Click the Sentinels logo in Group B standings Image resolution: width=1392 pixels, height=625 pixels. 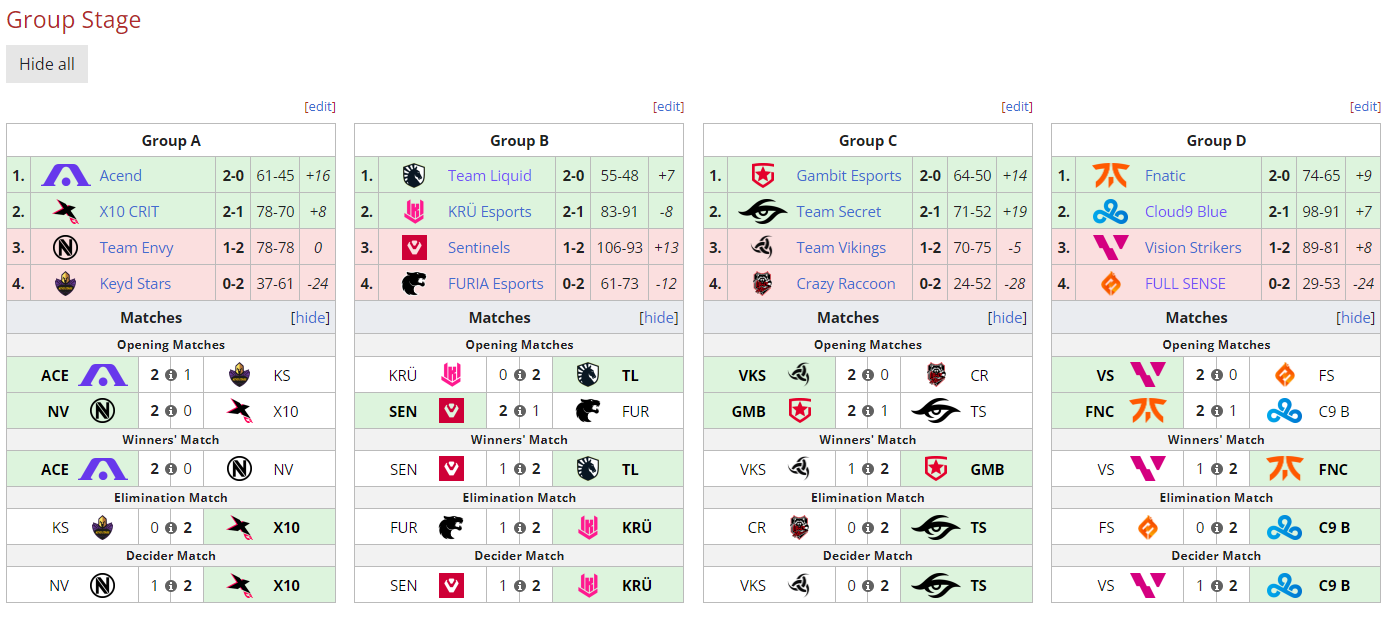coord(414,248)
